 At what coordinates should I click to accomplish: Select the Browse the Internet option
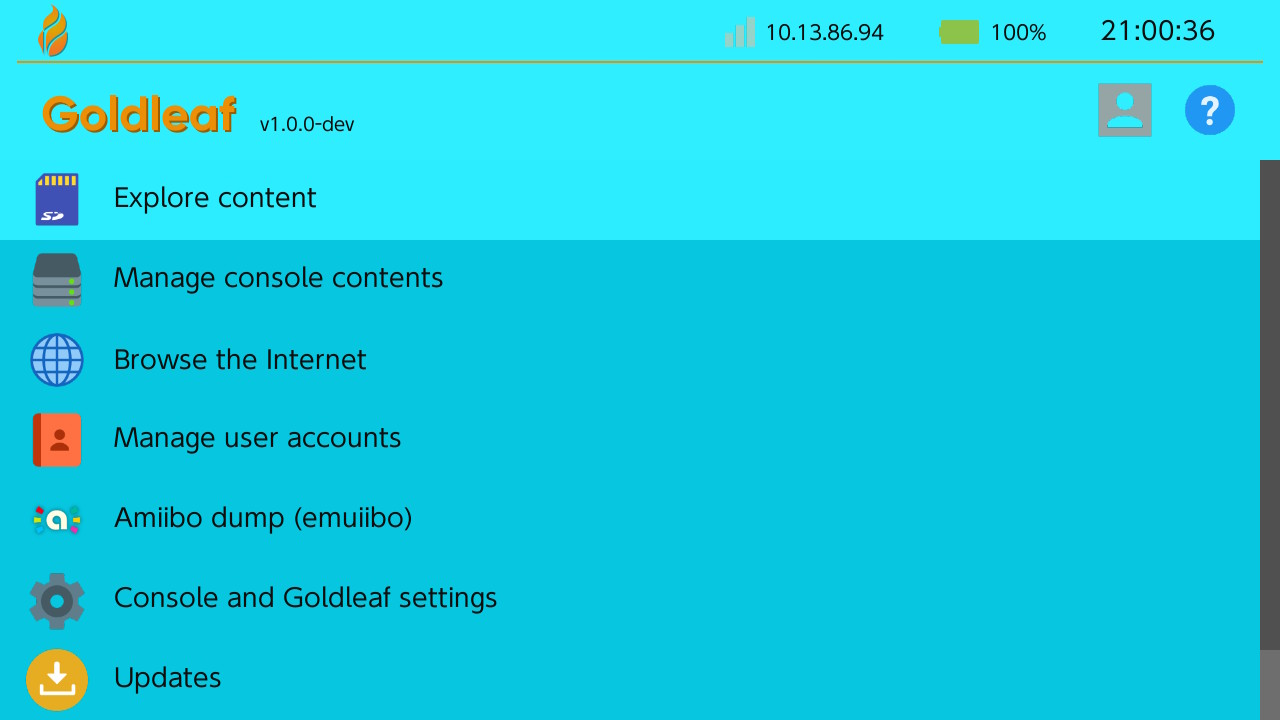pos(240,360)
